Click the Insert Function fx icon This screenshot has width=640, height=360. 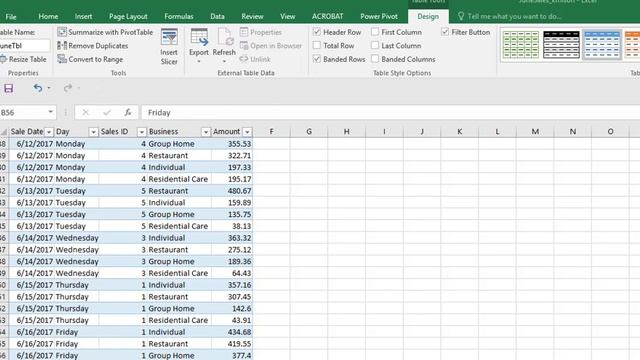click(x=128, y=112)
